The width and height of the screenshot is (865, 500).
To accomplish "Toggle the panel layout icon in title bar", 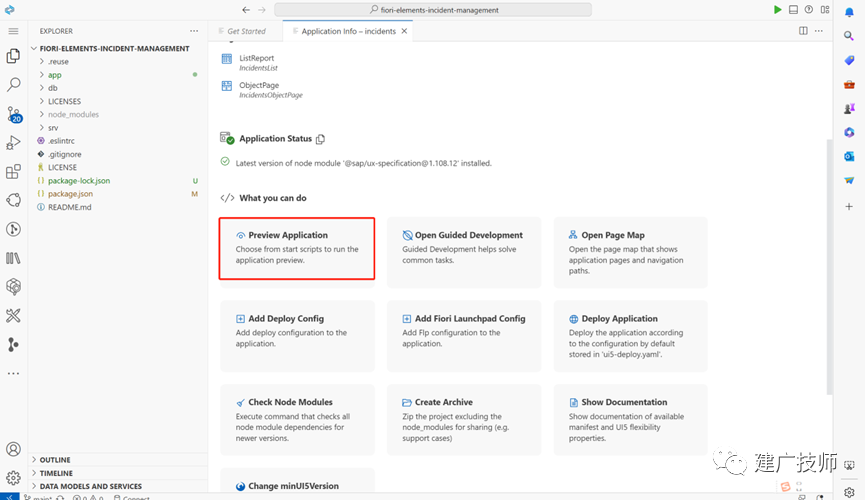I will click(793, 9).
